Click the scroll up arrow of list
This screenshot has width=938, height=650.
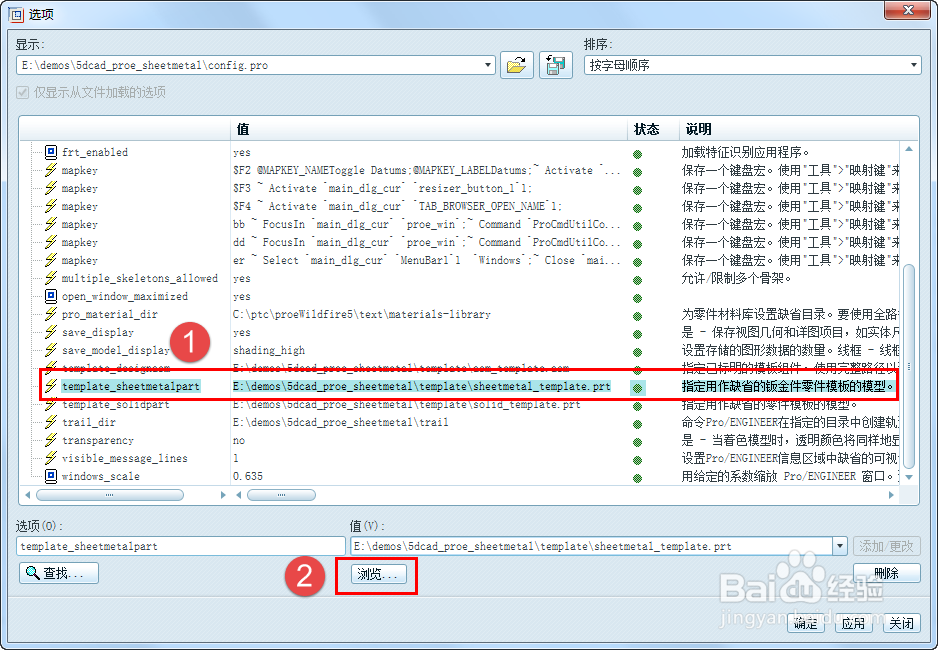tap(909, 148)
